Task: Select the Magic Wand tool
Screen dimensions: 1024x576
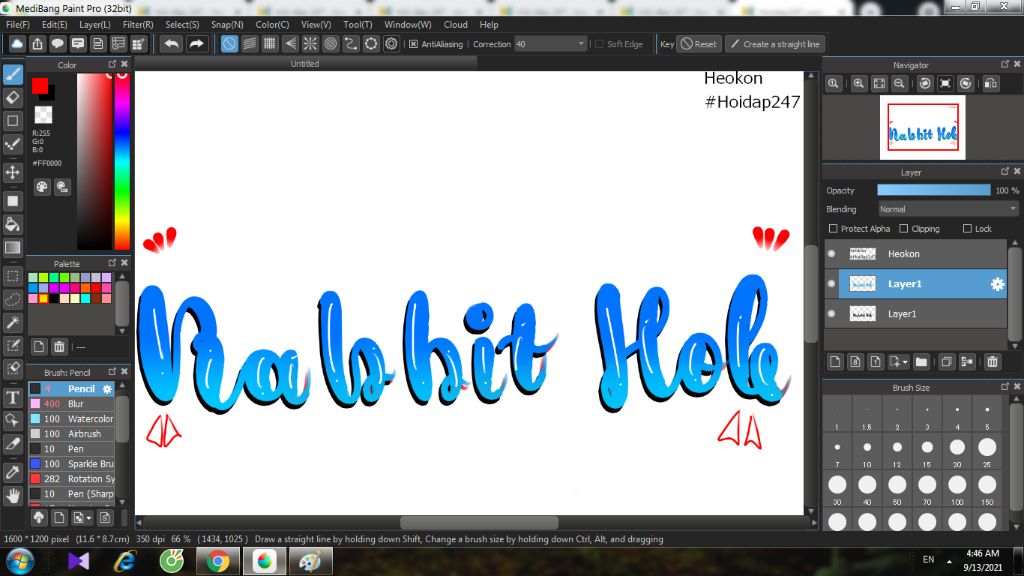Action: click(13, 322)
